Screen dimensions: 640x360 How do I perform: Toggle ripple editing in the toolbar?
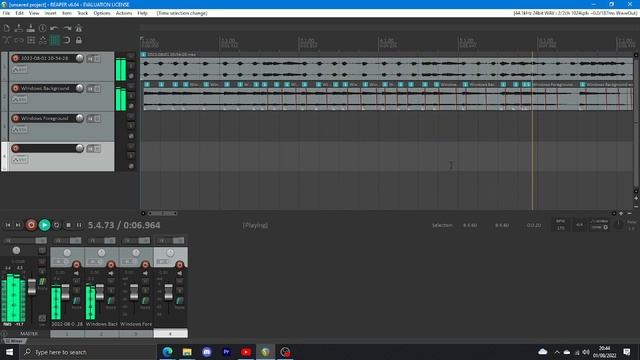(x=31, y=40)
